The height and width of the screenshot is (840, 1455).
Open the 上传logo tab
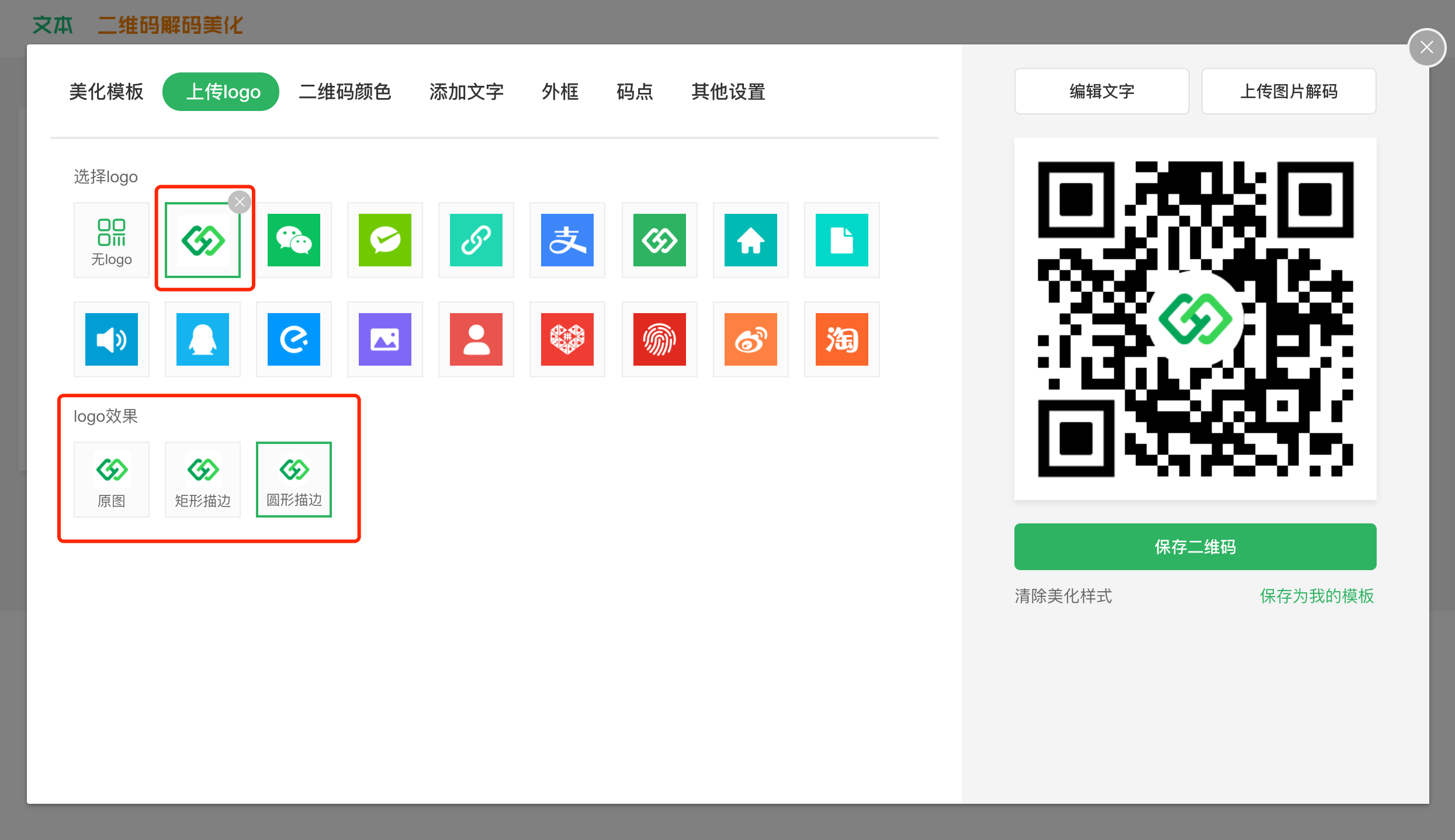(221, 92)
